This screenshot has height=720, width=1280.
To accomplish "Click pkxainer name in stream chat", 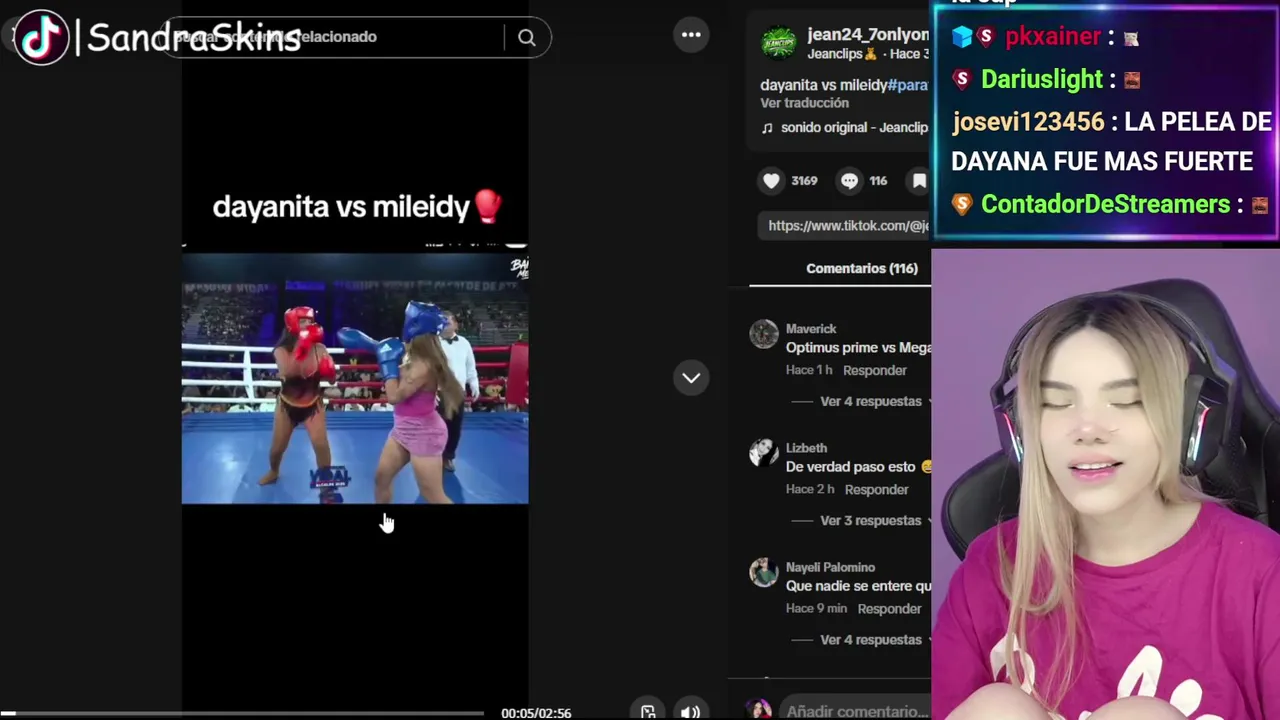I will coord(1052,37).
